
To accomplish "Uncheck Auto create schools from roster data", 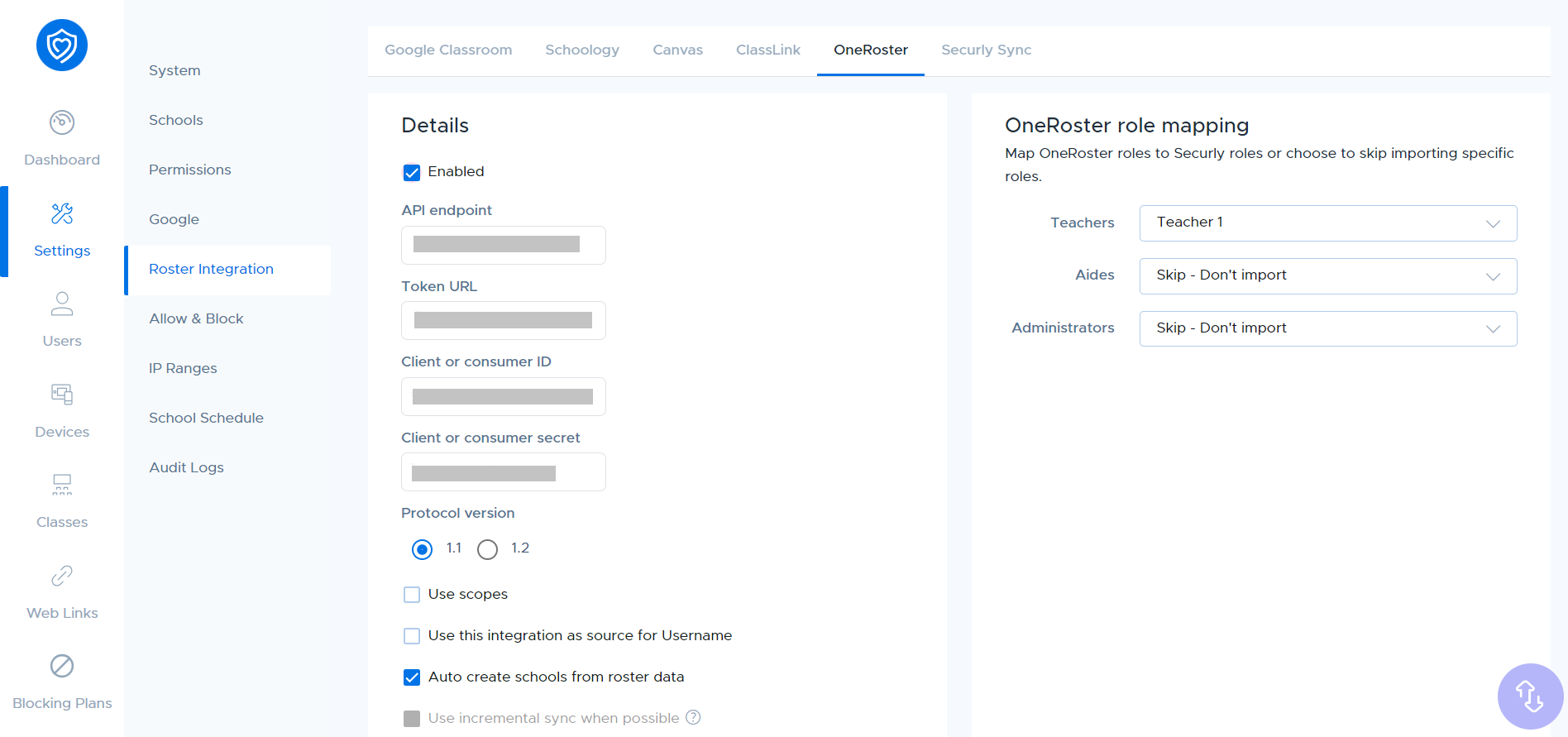I will click(x=412, y=677).
